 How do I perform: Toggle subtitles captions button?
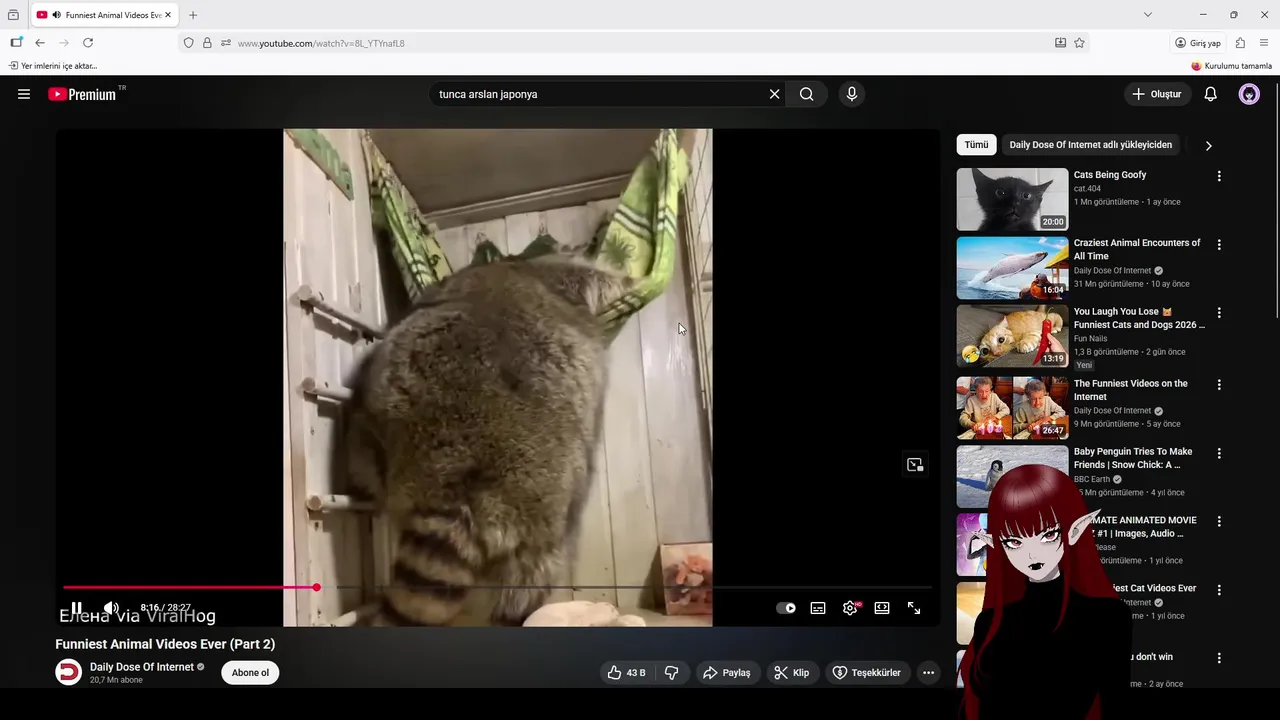tap(818, 608)
